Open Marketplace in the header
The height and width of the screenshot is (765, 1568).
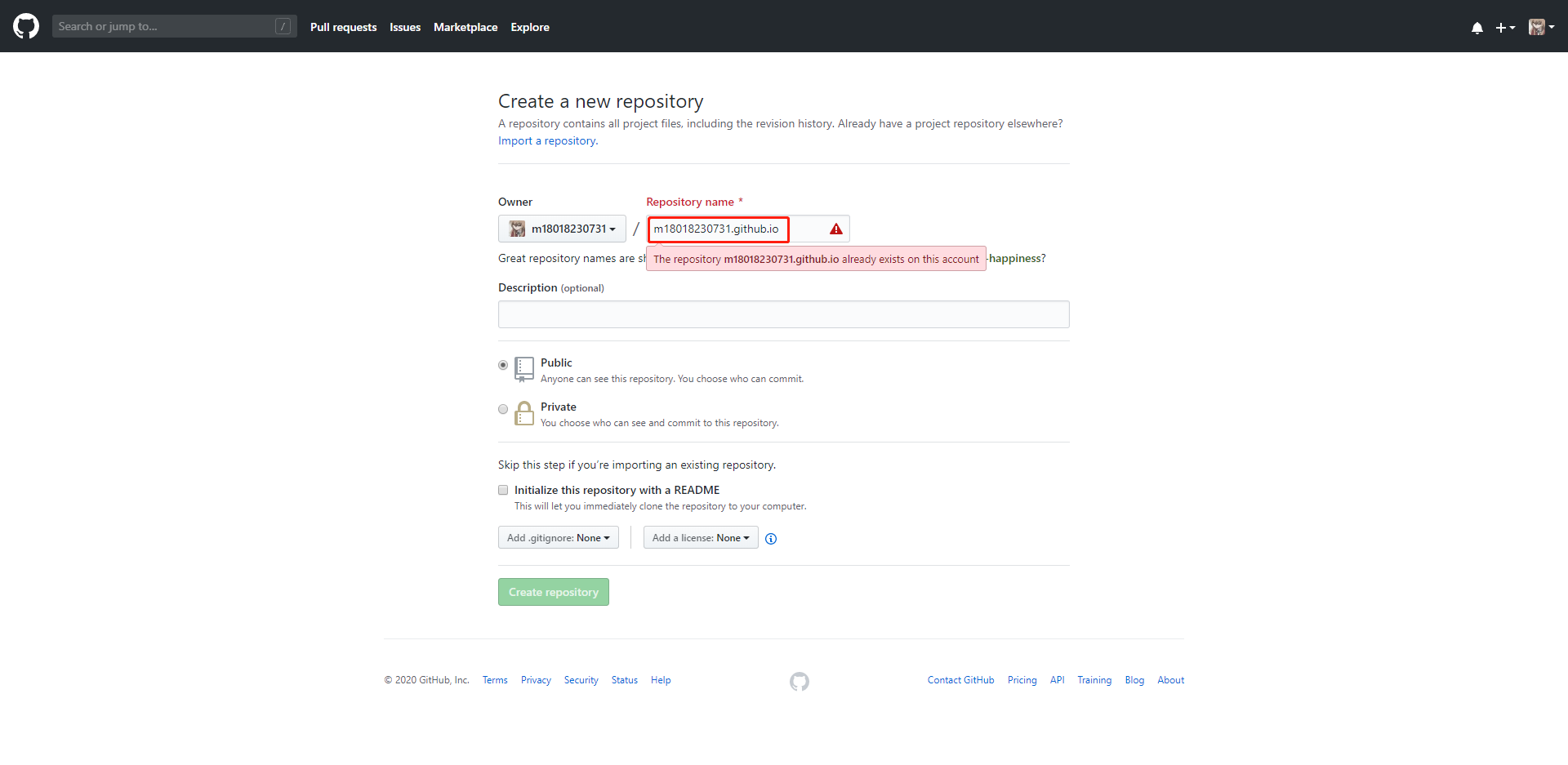point(465,27)
